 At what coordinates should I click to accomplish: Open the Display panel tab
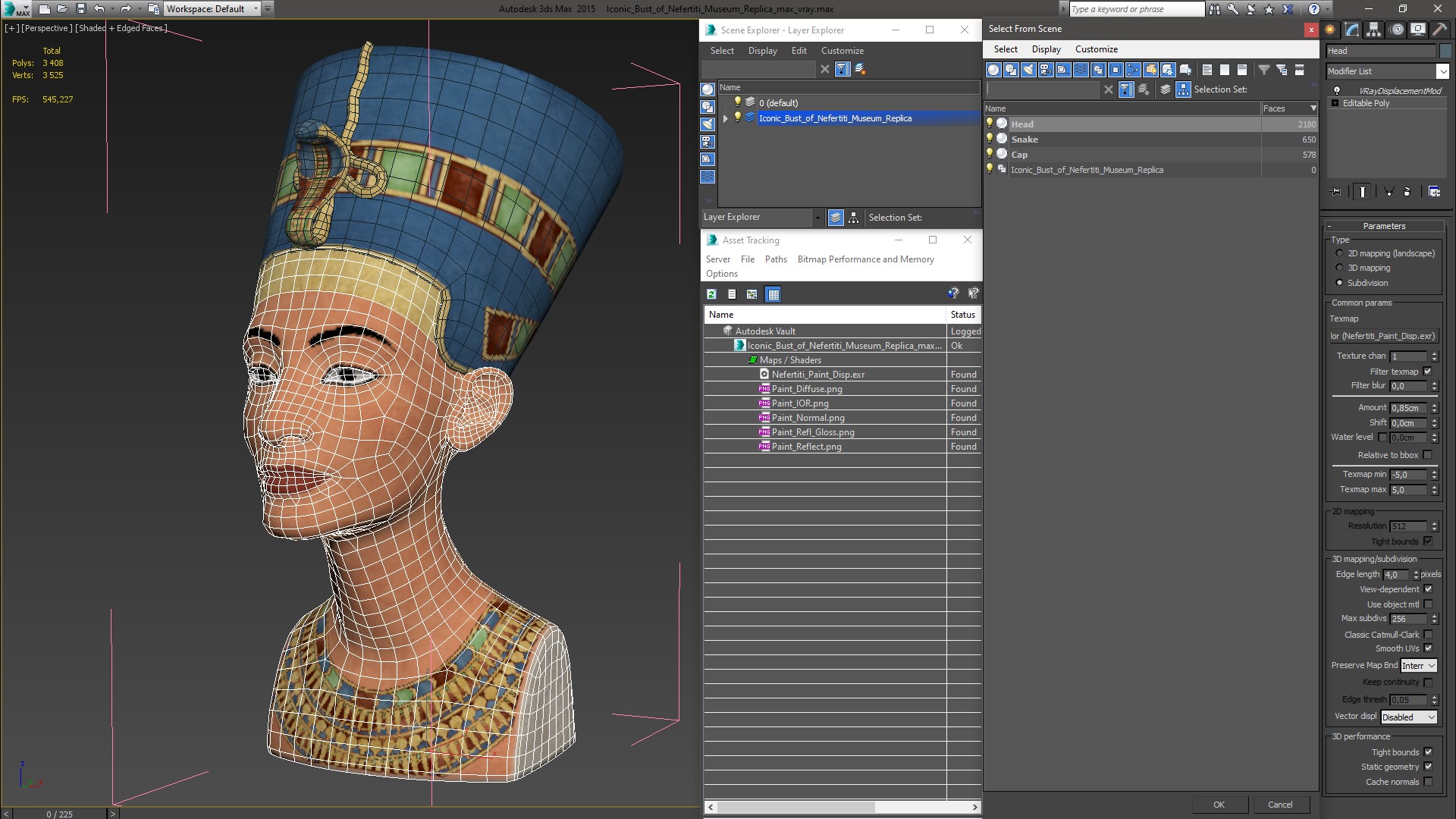(x=1417, y=30)
